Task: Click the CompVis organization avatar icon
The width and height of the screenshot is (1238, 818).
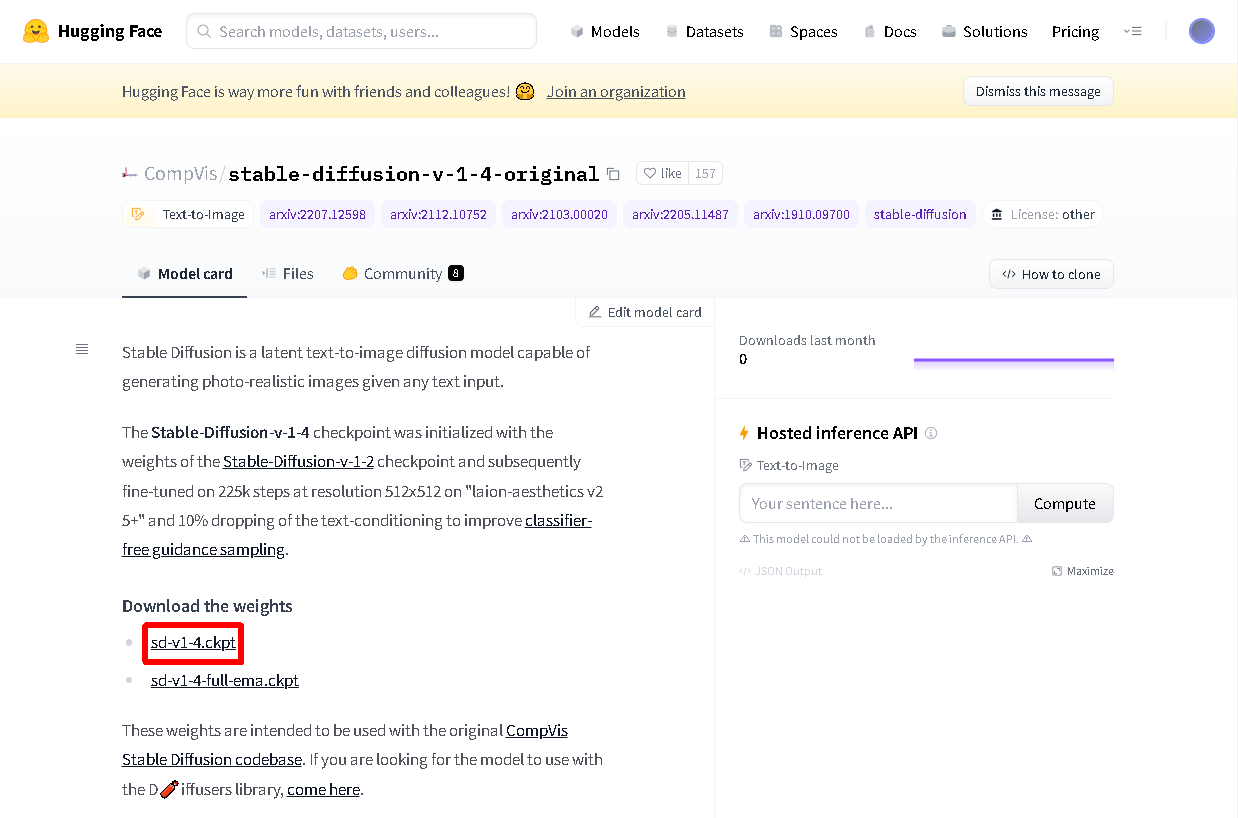Action: pos(130,174)
